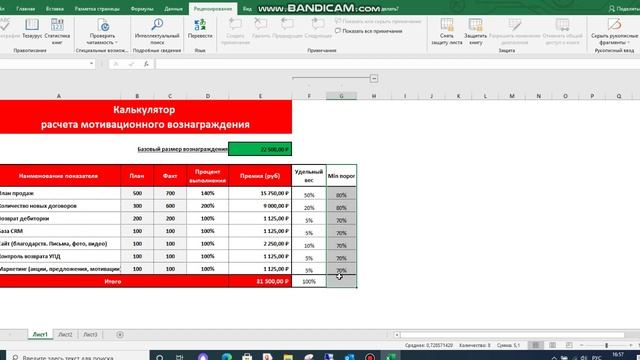Open the Главная ribbon tab
Screen dimensions: 640x360
[25, 9]
